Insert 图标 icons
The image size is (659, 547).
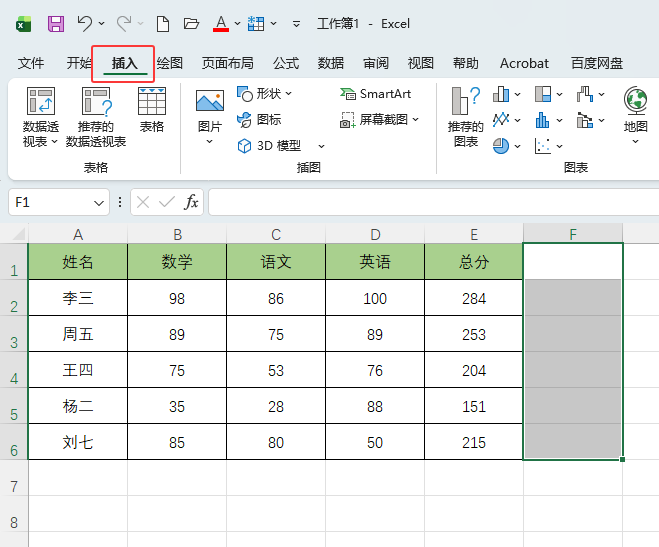click(x=259, y=120)
